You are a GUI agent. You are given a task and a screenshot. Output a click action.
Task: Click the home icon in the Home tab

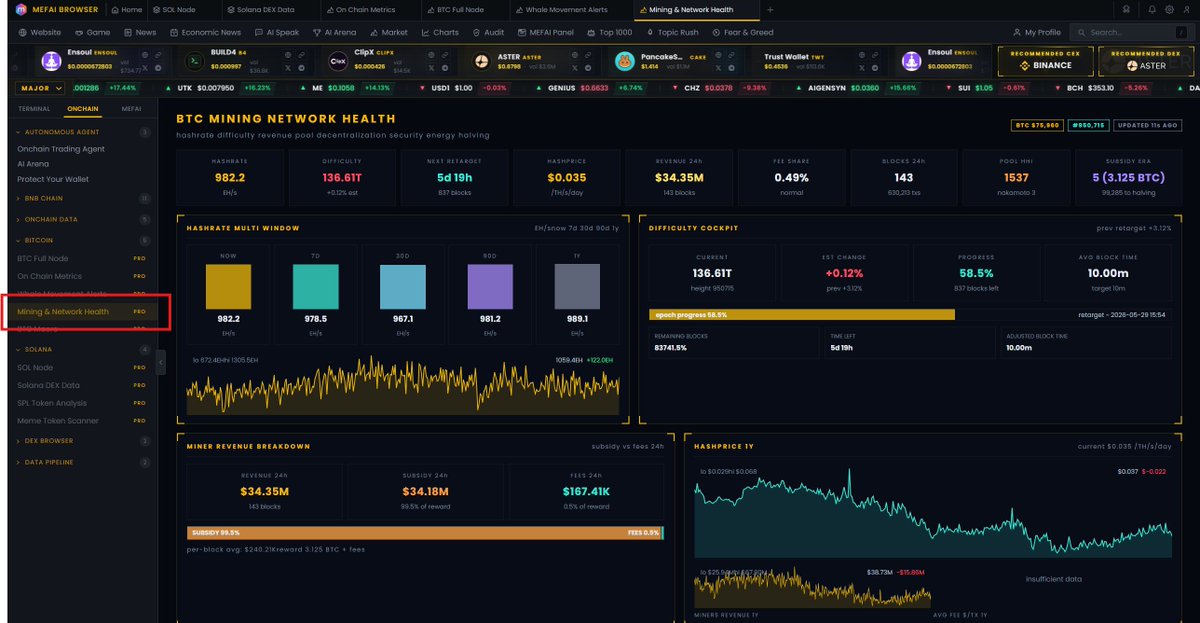(x=115, y=10)
